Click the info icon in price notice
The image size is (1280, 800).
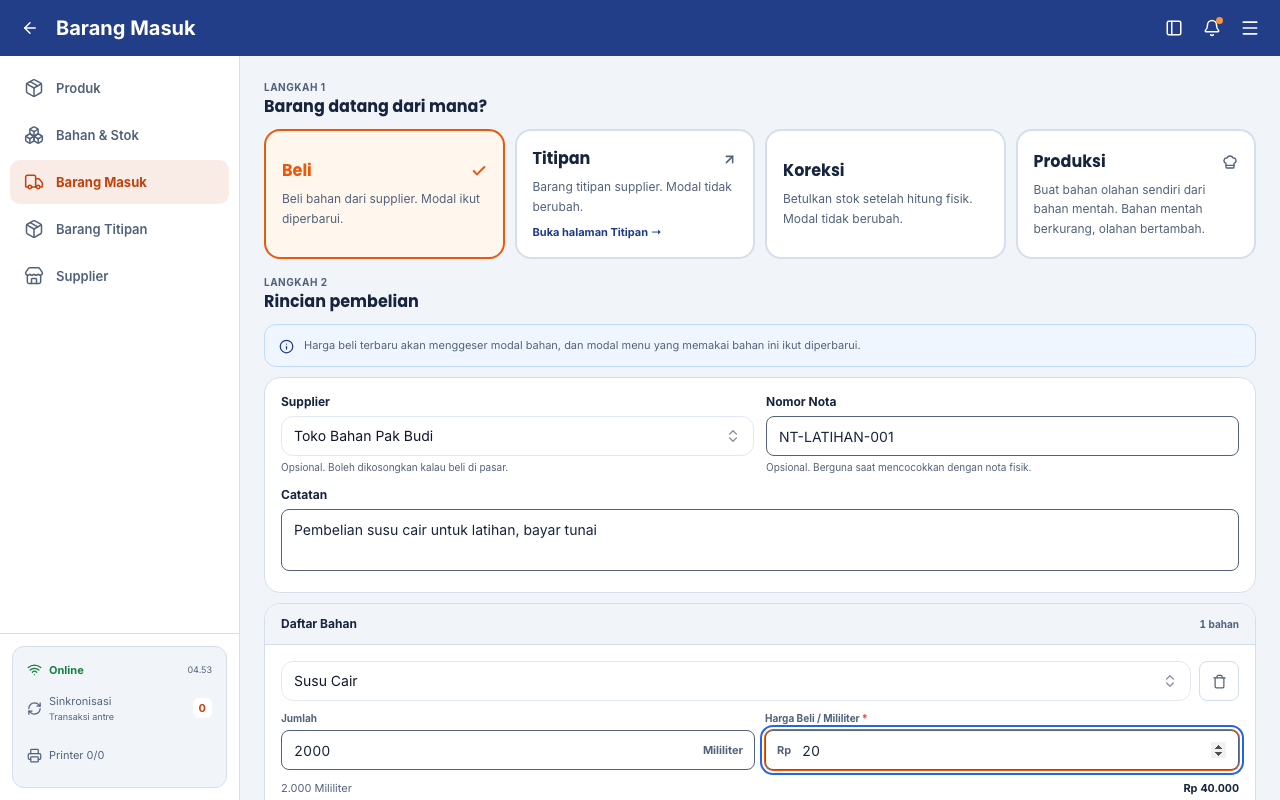pos(287,346)
